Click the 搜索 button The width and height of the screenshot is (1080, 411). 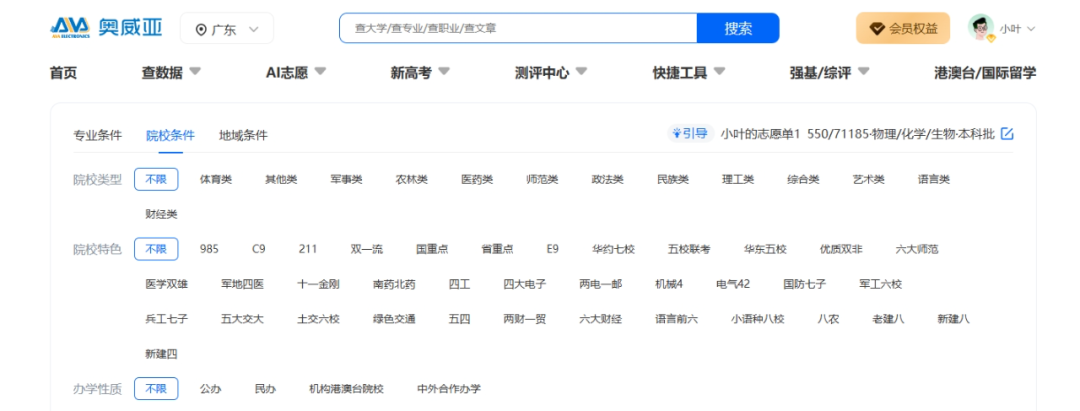click(738, 28)
